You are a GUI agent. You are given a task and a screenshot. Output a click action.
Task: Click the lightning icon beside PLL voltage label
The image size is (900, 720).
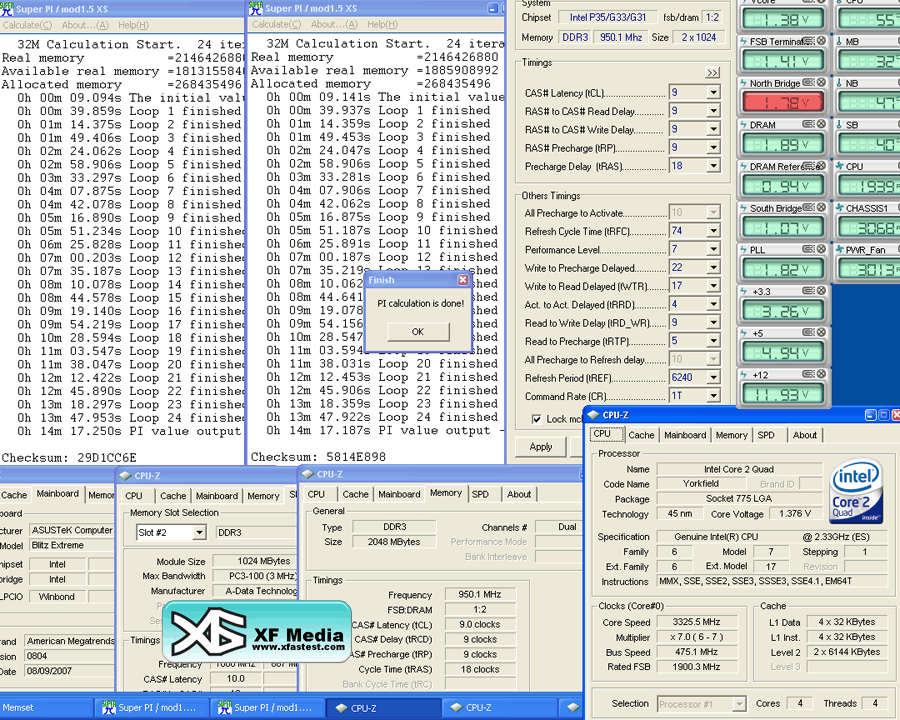[x=744, y=250]
